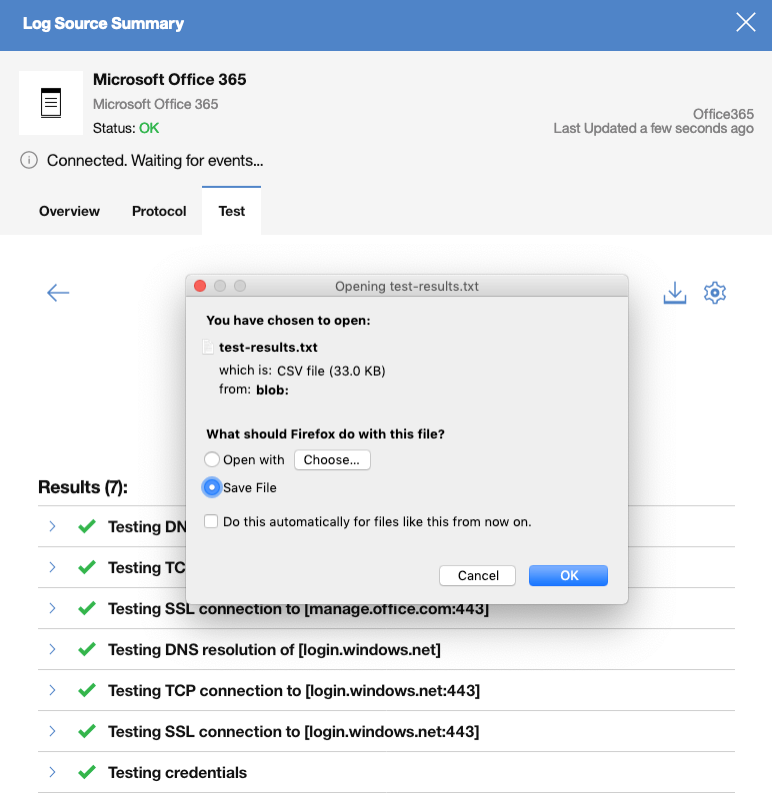
Task: Click green checkmark for TCP login.windows.net test
Action: pyautogui.click(x=87, y=690)
